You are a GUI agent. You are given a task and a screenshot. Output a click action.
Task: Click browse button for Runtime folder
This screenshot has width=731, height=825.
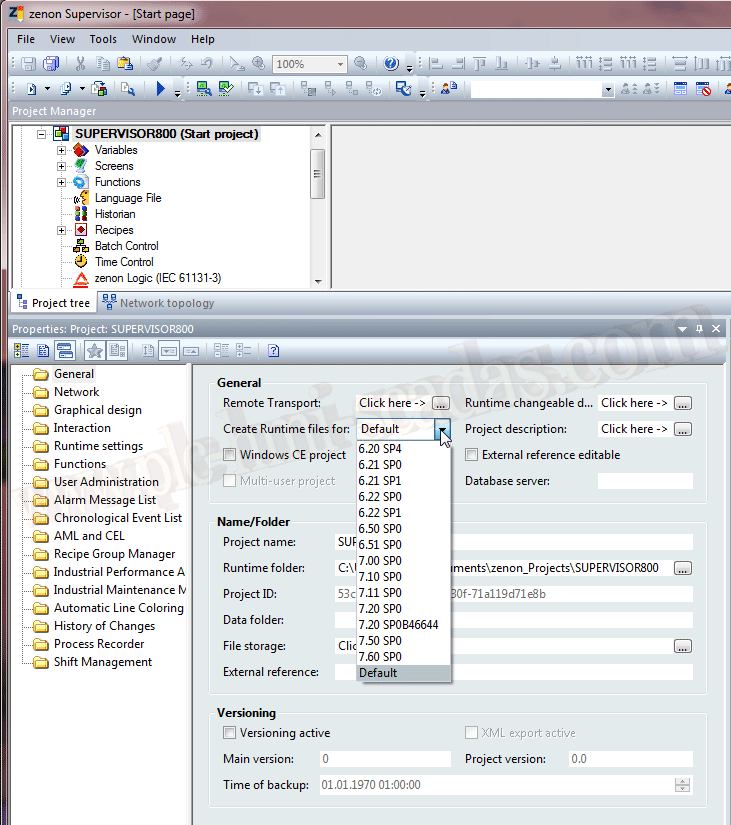click(683, 568)
